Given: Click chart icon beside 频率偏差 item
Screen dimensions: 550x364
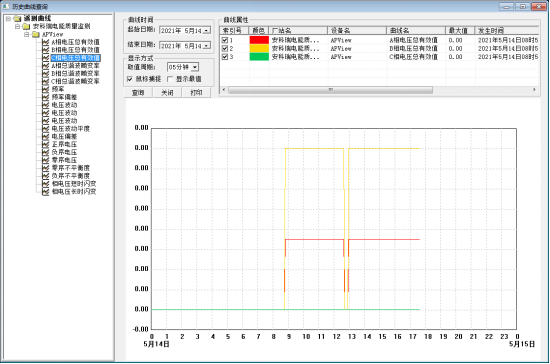Looking at the screenshot, I should [x=45, y=97].
